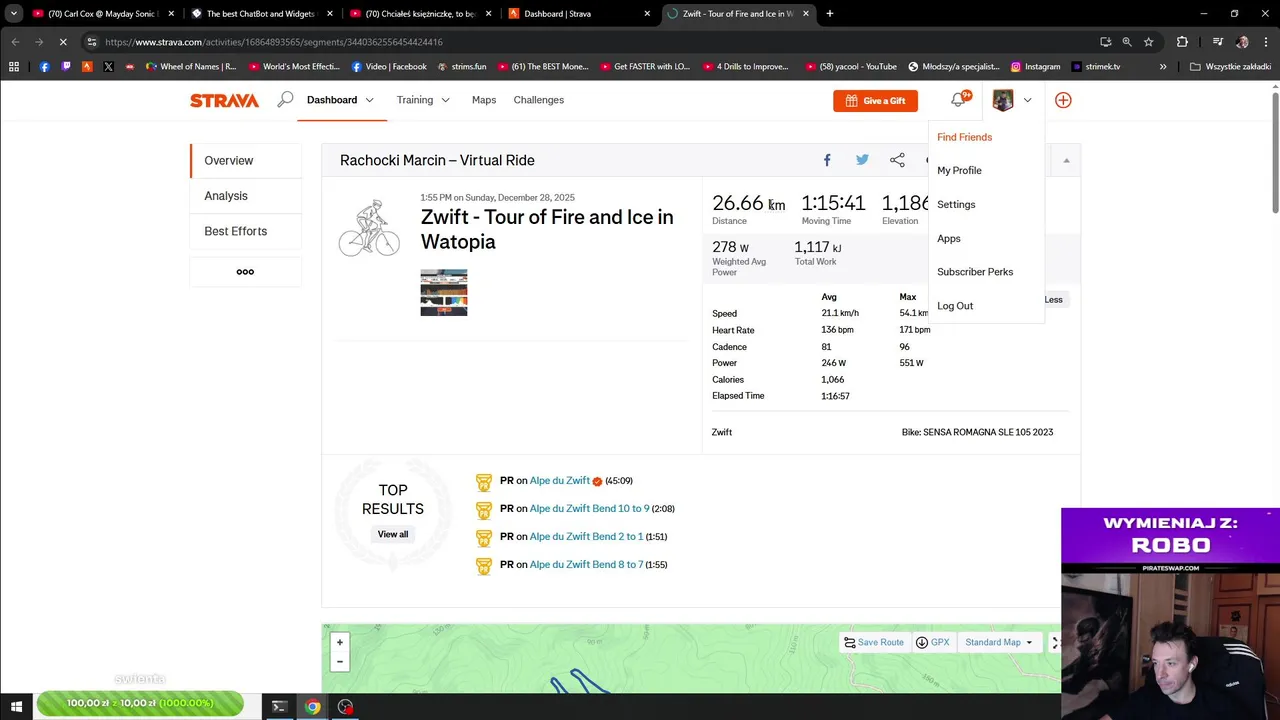Screen dimensions: 1280x720
Task: Zoom out on the map
Action: (340, 661)
